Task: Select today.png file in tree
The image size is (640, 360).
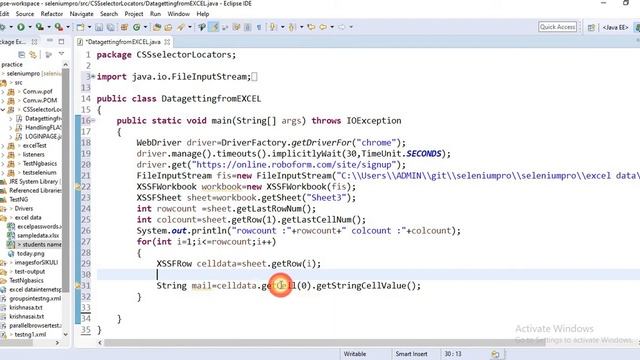Action: [x=30, y=253]
